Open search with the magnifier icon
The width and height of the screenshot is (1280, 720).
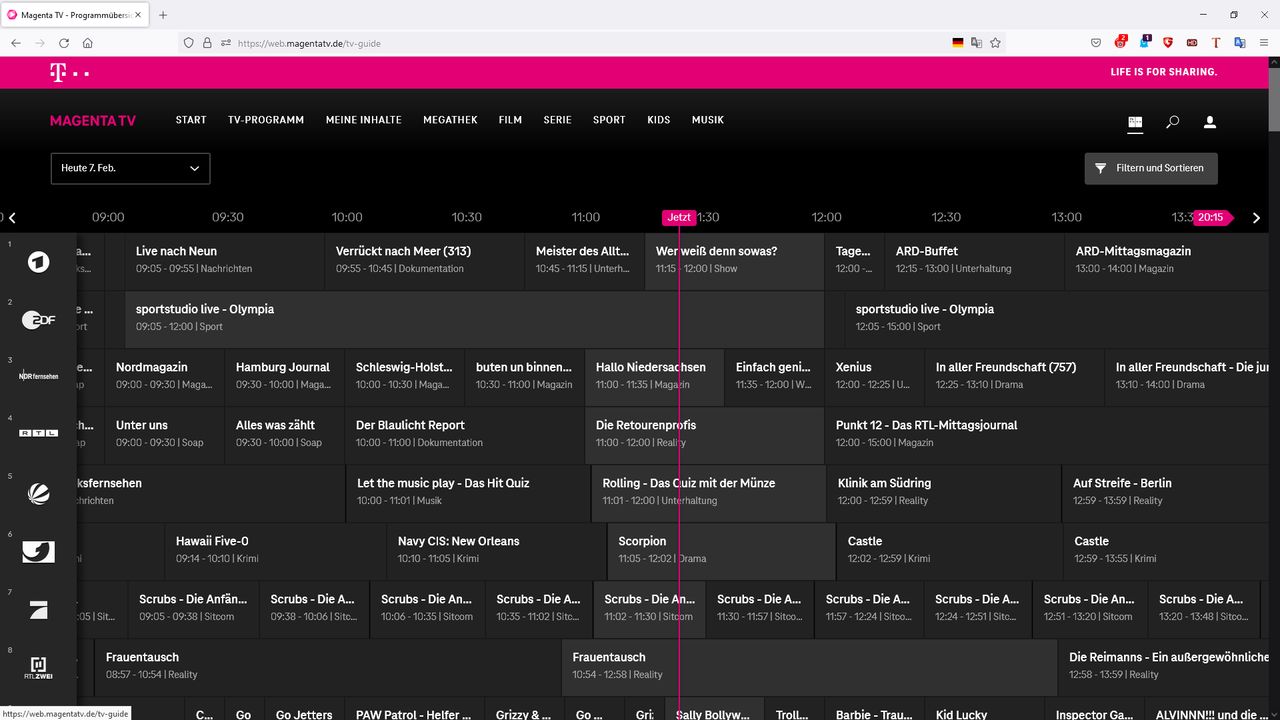coord(1172,122)
